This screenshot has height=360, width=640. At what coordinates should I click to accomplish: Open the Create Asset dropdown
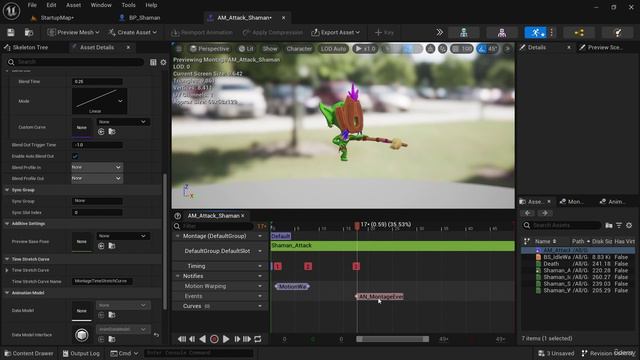tap(133, 32)
